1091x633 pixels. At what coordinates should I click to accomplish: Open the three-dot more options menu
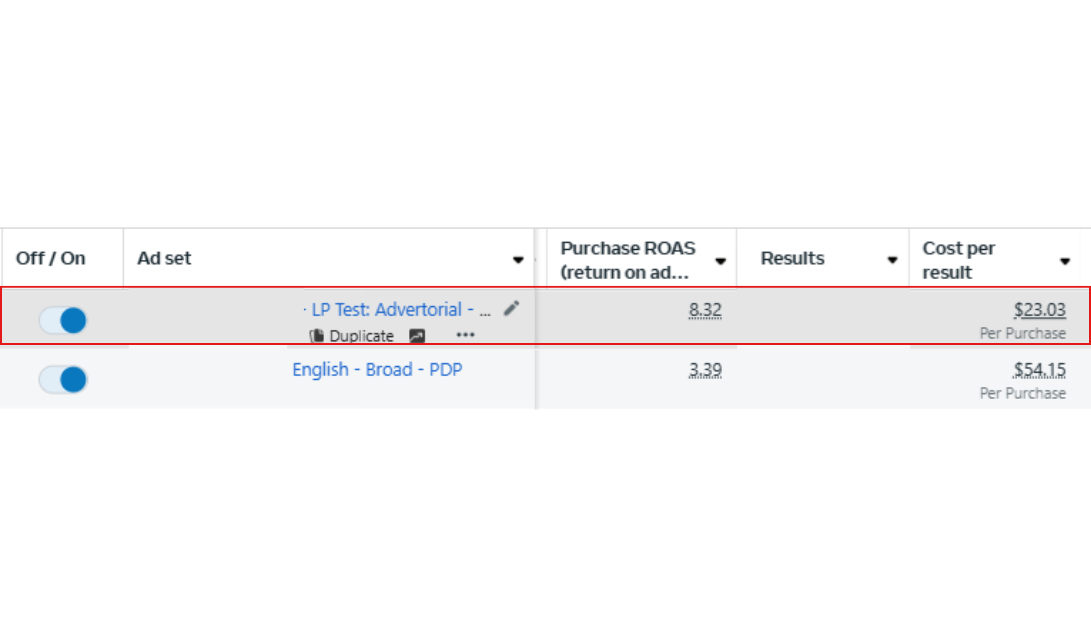(x=465, y=336)
